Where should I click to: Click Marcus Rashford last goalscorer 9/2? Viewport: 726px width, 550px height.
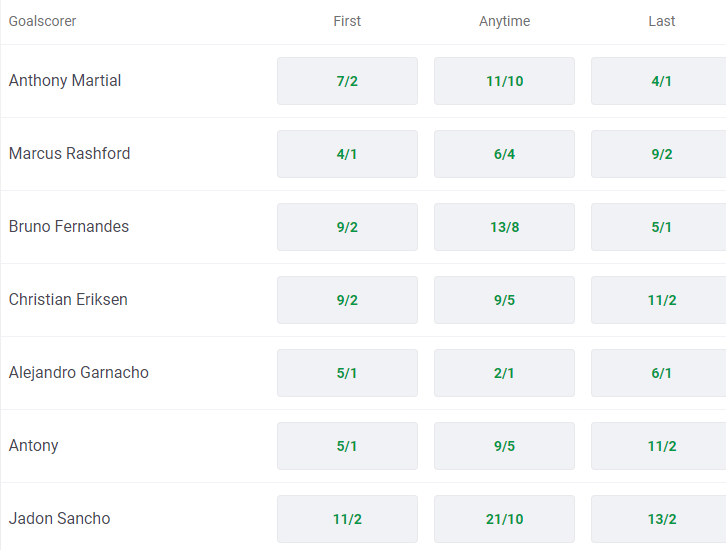[x=660, y=154]
